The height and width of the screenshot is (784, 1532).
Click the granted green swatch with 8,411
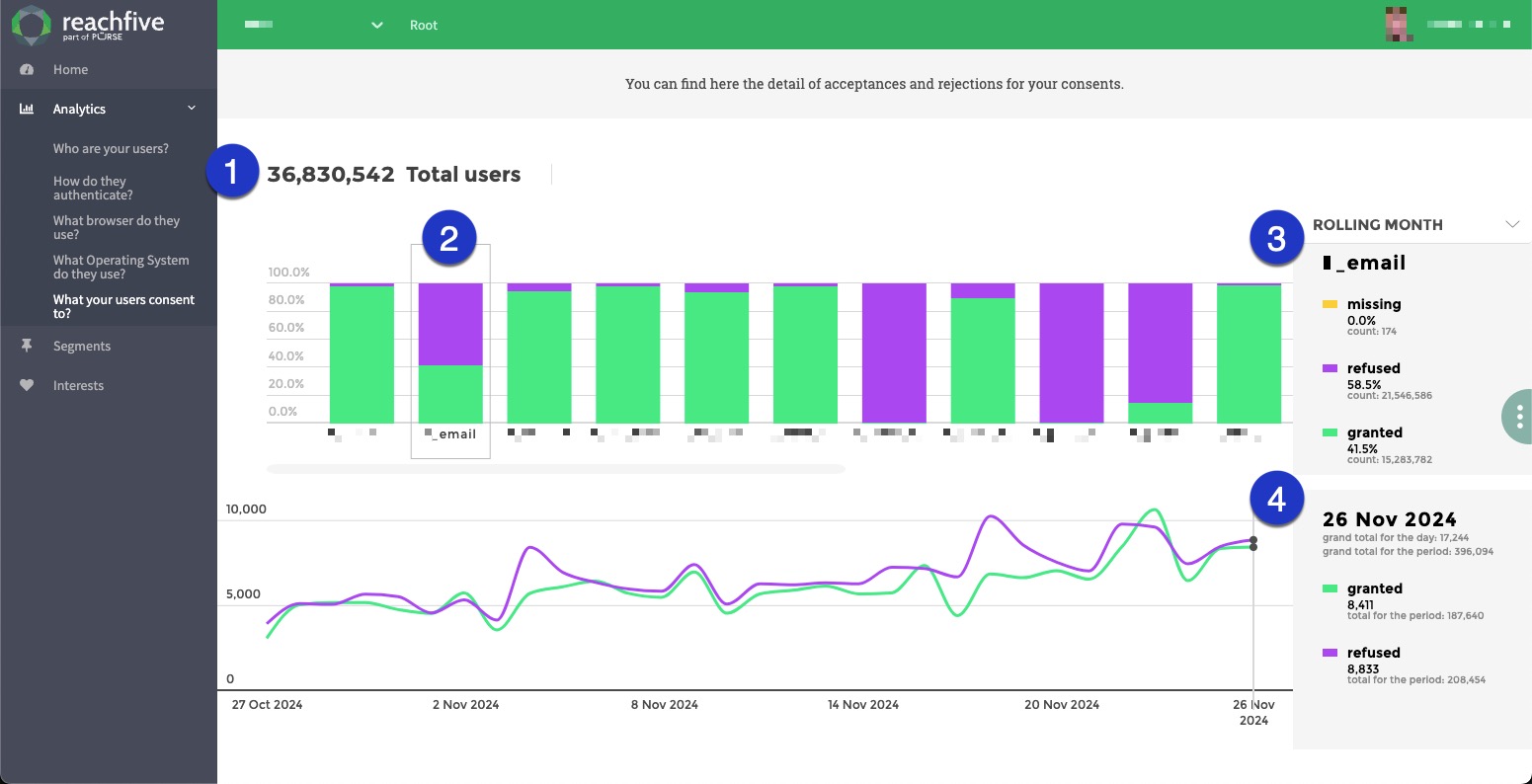click(1330, 589)
